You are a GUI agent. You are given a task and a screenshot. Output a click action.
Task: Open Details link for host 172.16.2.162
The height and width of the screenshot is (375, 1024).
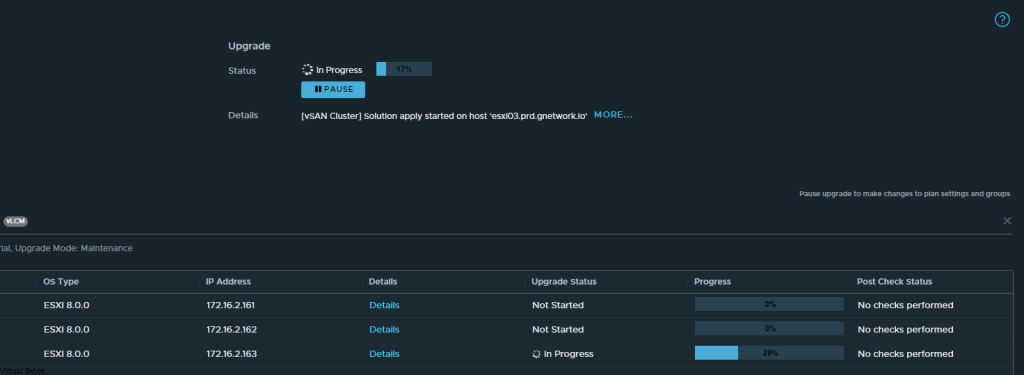click(x=384, y=329)
